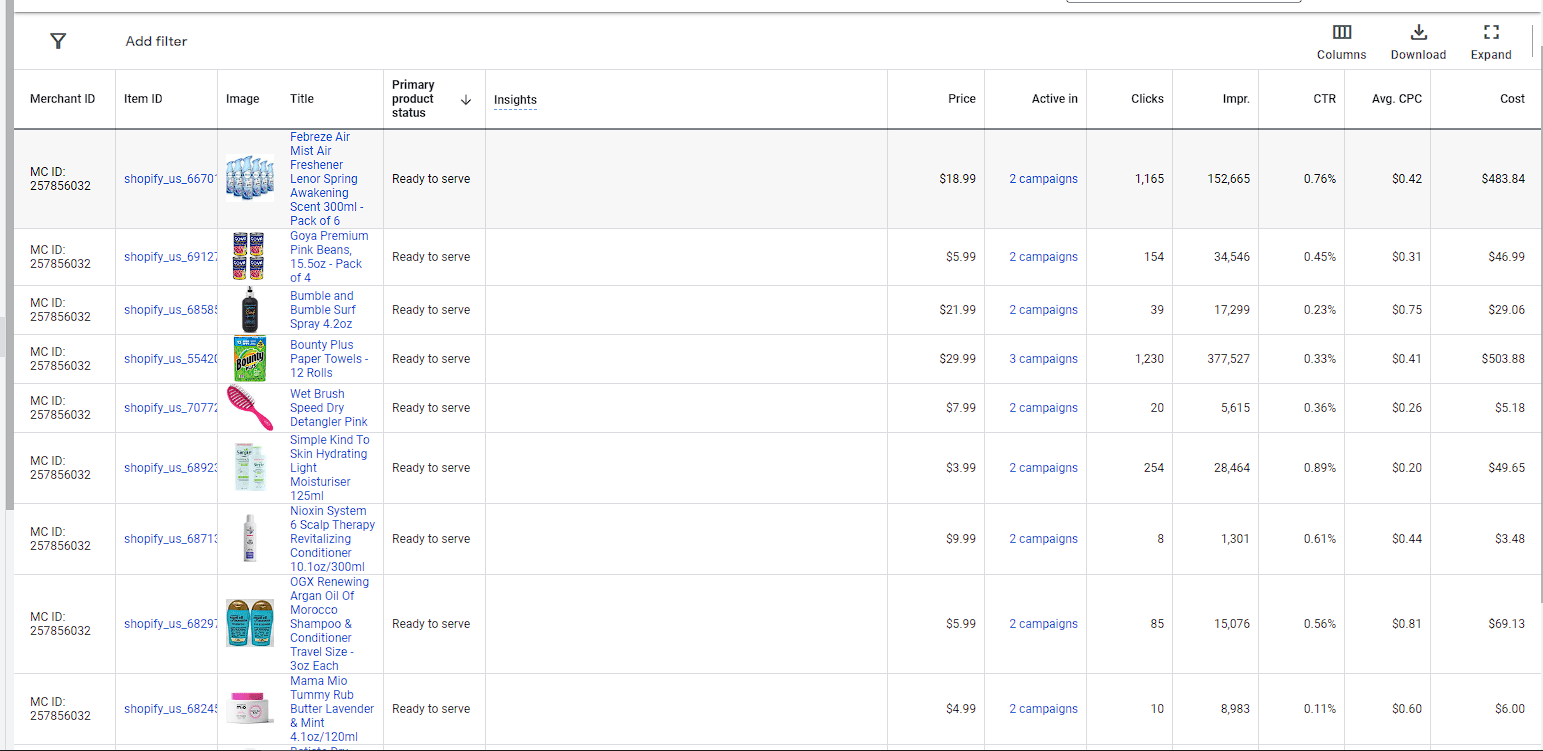This screenshot has width=1543, height=751.
Task: Click the Nioxin conditioner bottle thumbnail
Action: point(250,538)
